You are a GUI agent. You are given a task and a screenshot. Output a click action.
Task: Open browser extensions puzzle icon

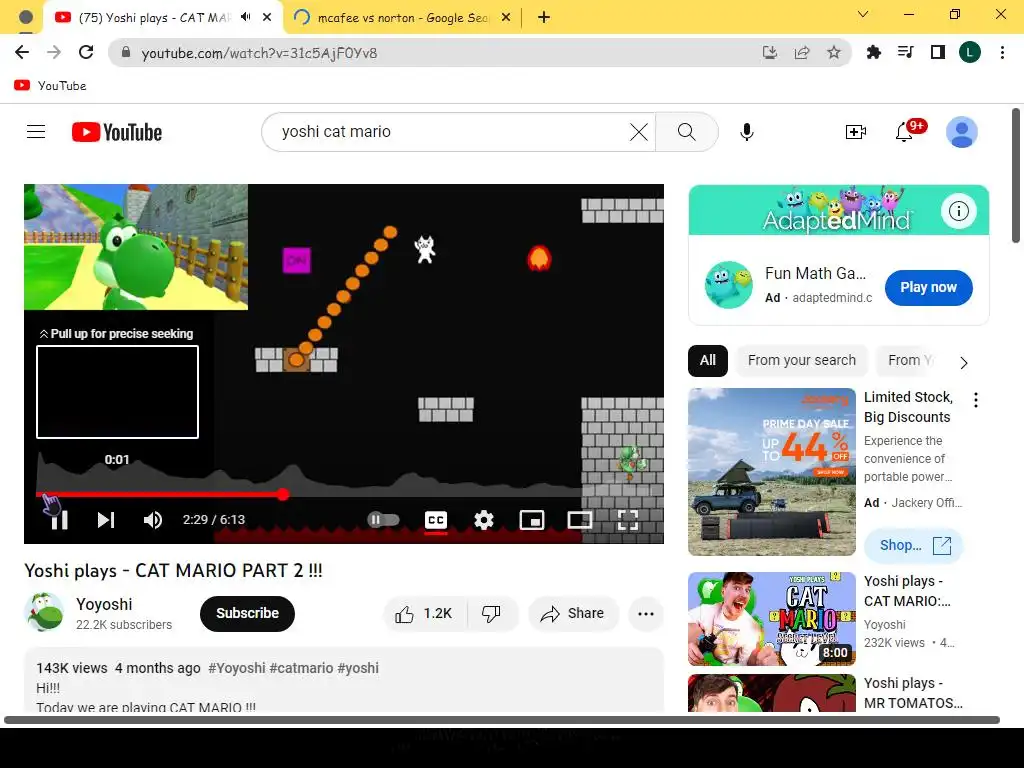(x=873, y=52)
